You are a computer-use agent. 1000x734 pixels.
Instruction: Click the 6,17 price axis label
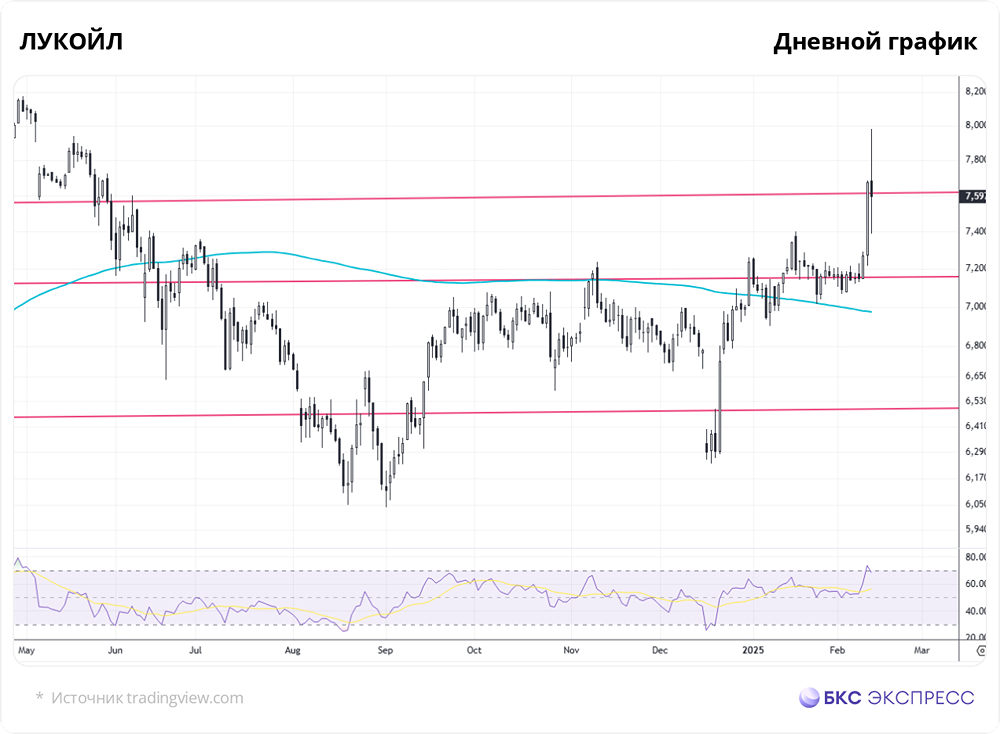tap(975, 477)
